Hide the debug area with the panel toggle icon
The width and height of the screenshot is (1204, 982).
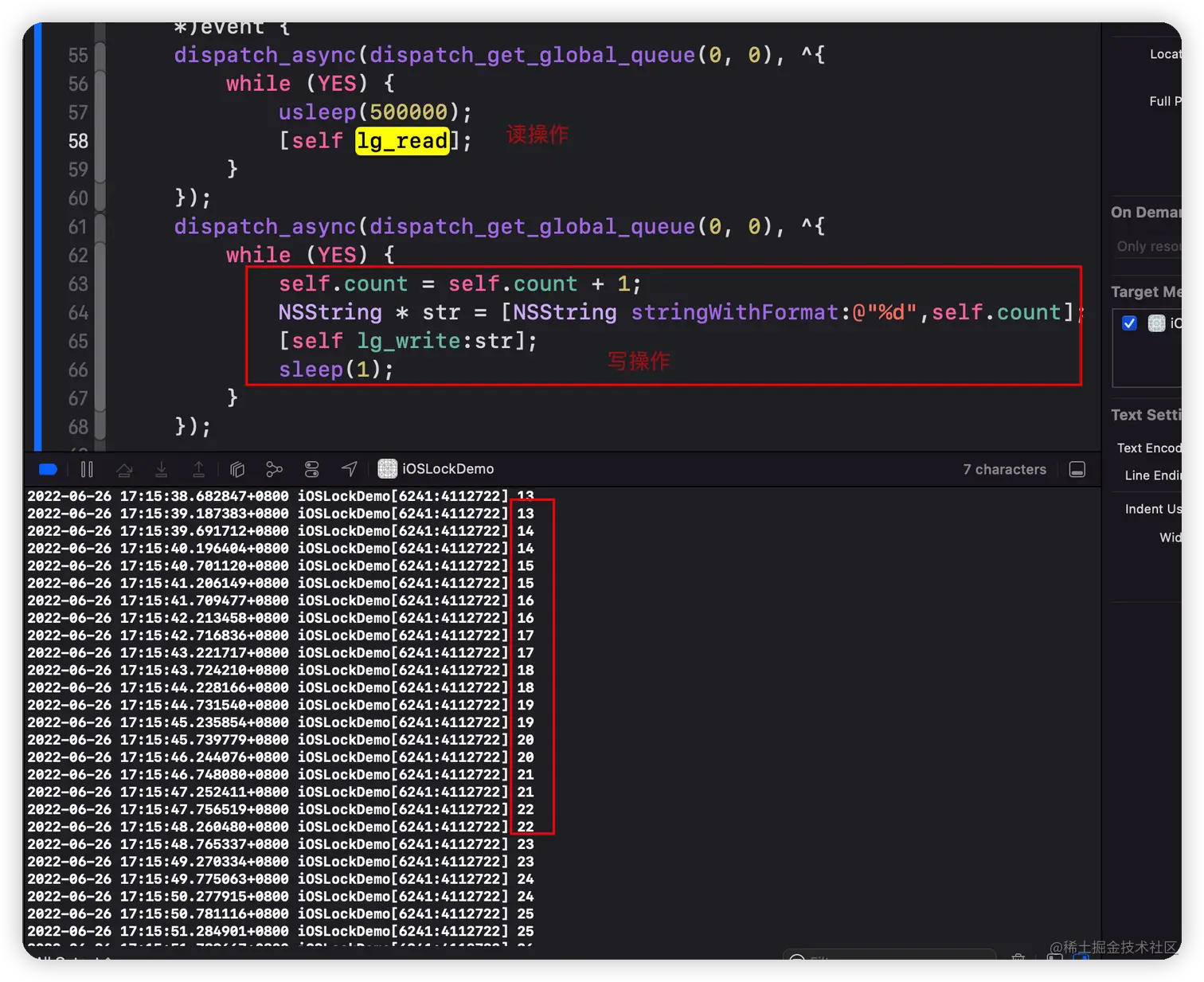coord(1077,470)
